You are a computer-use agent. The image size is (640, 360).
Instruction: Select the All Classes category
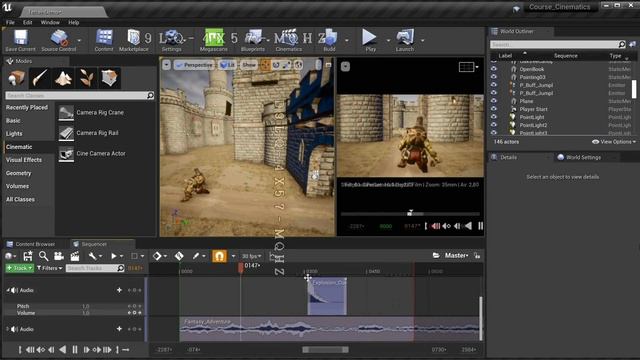[x=20, y=199]
